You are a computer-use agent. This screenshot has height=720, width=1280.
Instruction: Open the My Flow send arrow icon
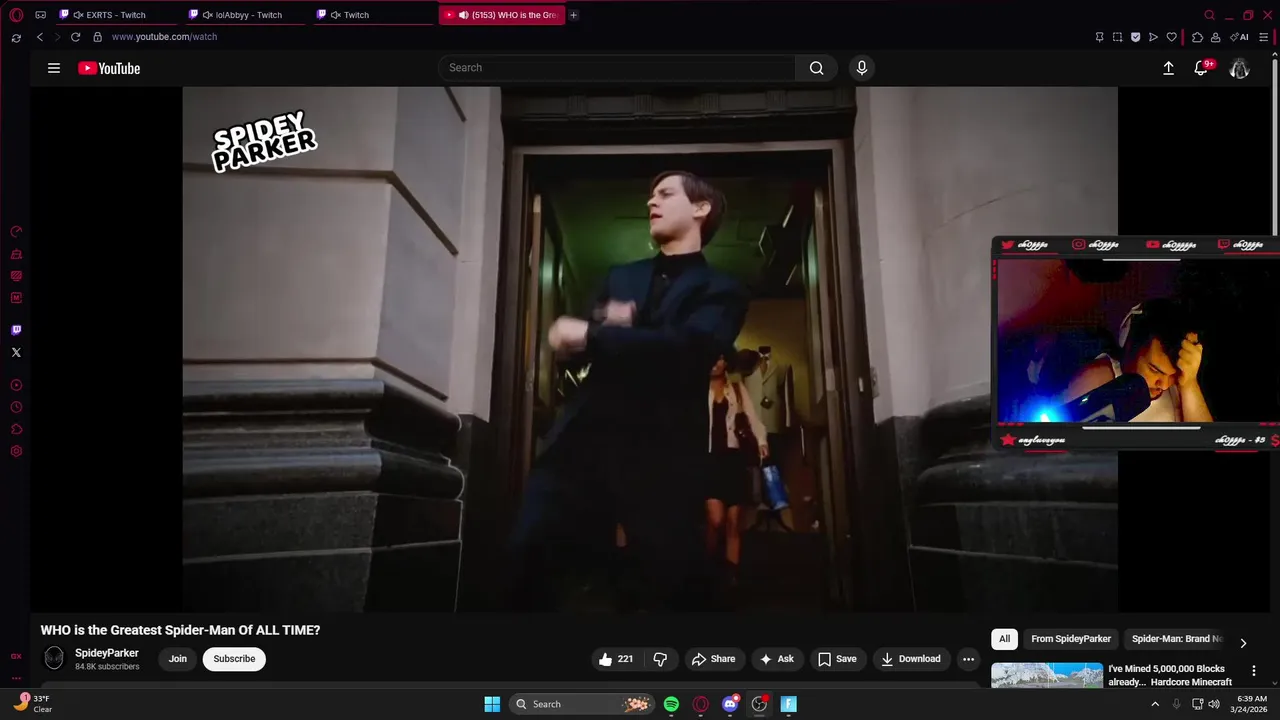[x=1153, y=37]
